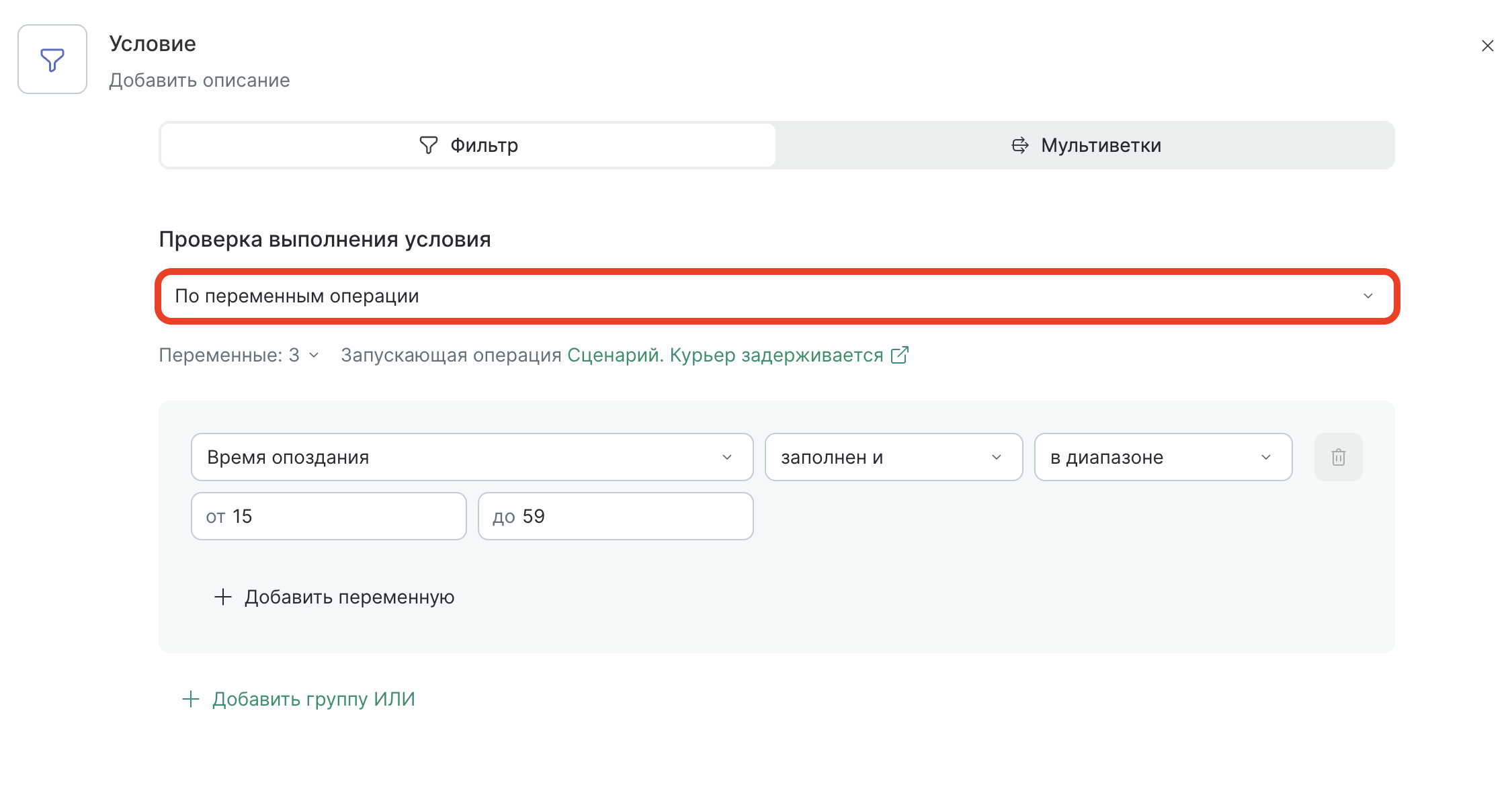Open external link icon next to scenario
1512x789 pixels.
(x=900, y=355)
